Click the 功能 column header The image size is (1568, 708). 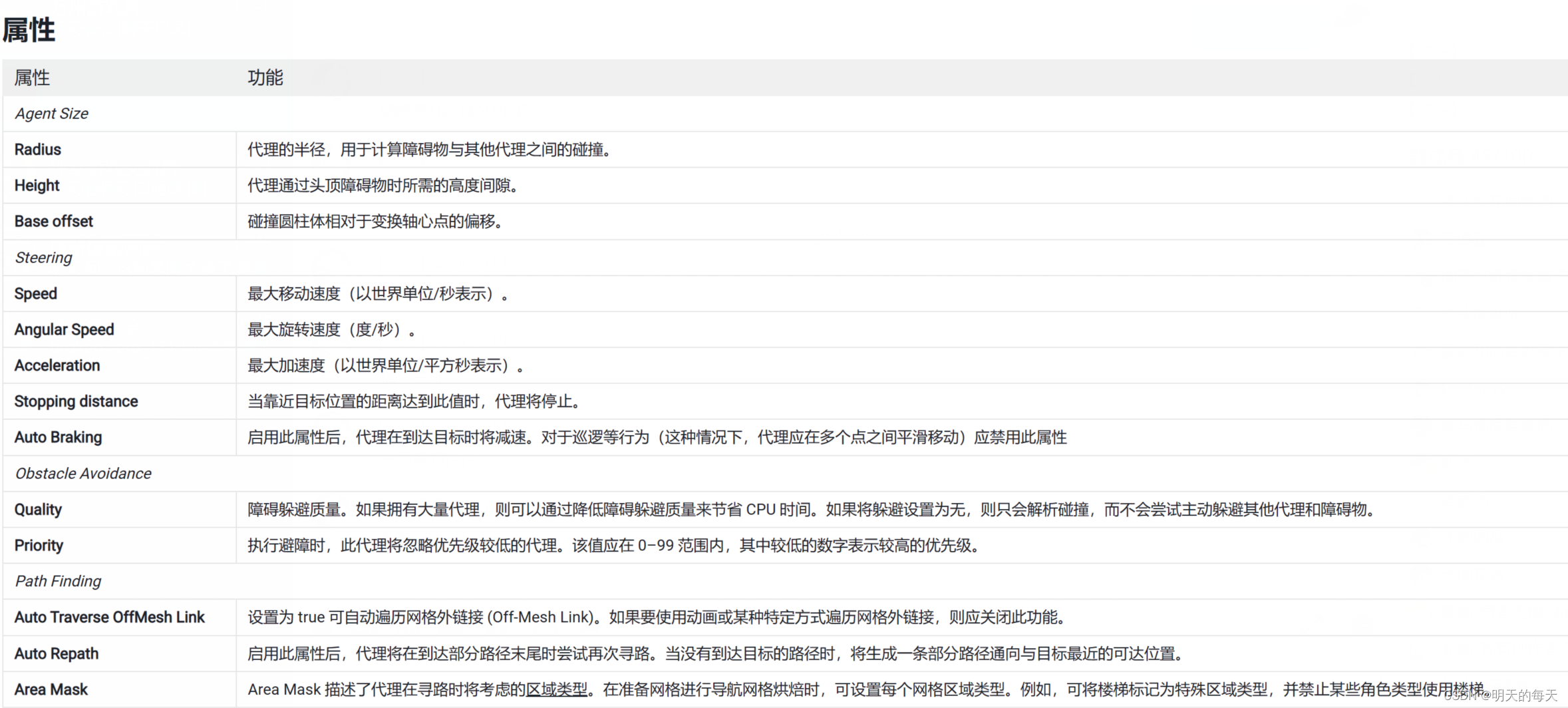(265, 78)
